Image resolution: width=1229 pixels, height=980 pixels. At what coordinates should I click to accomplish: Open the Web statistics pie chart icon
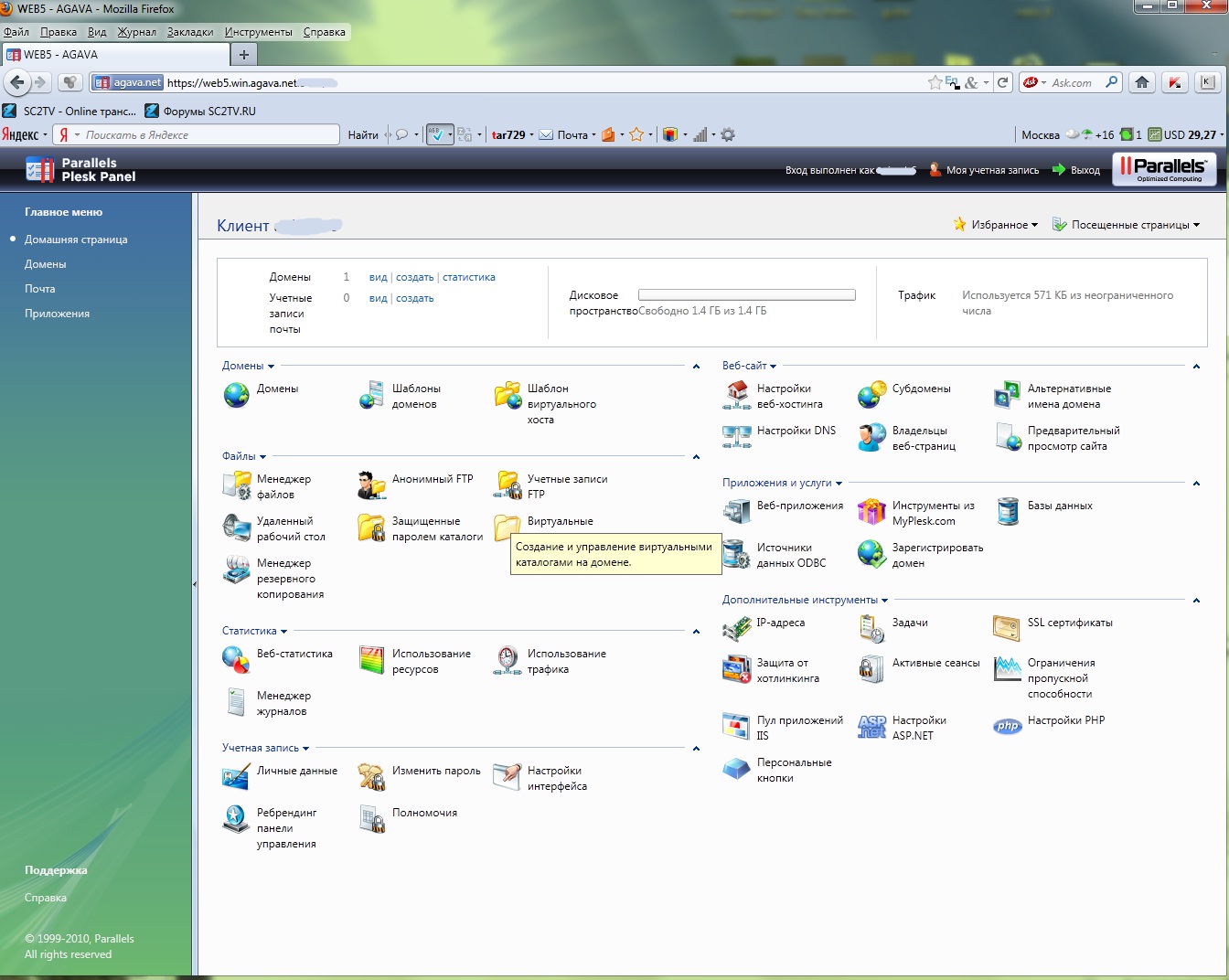237,659
